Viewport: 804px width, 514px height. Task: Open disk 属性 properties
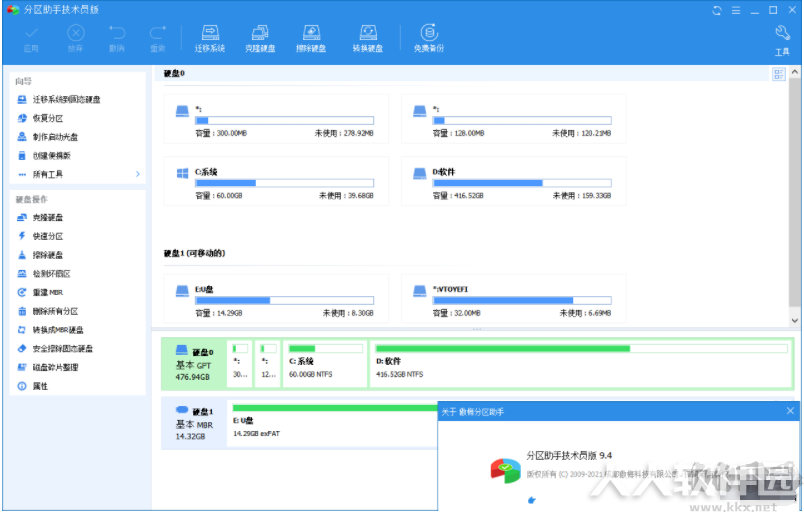tap(32, 386)
